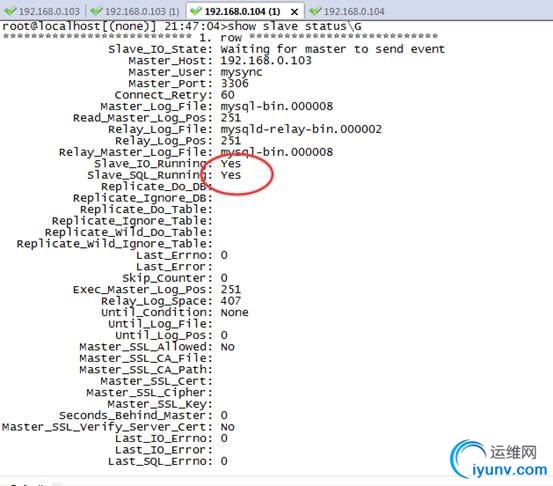This screenshot has width=553, height=486.
Task: Click the Master_SSL_Cipher label
Action: 150,393
